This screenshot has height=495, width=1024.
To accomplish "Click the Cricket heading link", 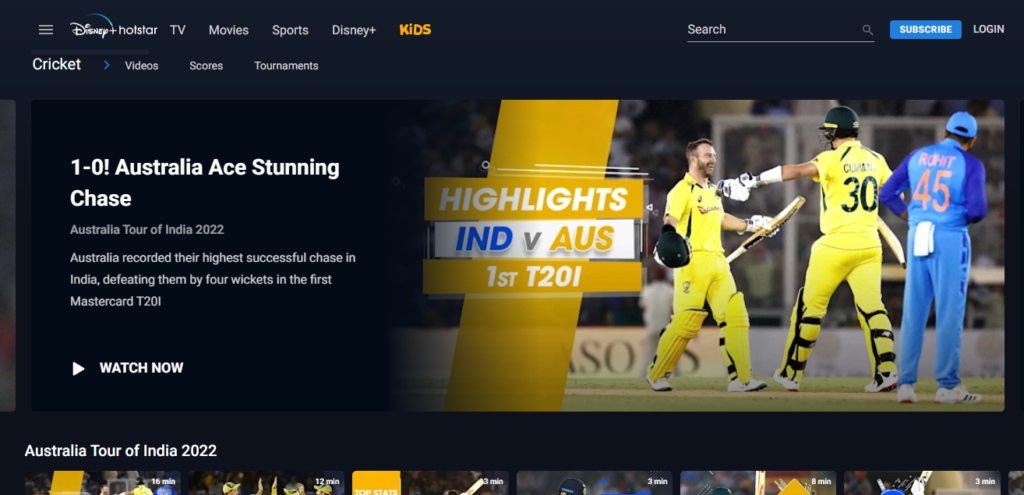I will click(x=57, y=64).
